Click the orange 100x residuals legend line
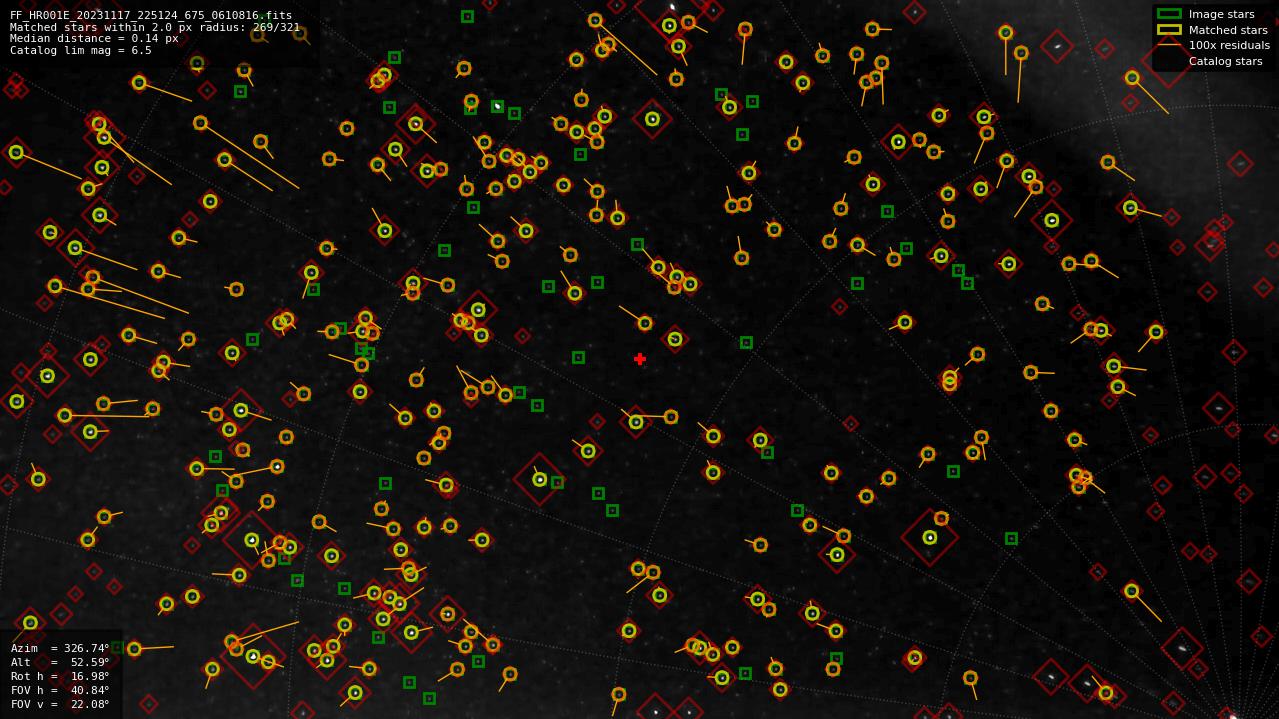Screen dimensions: 1279x719 point(1169,45)
